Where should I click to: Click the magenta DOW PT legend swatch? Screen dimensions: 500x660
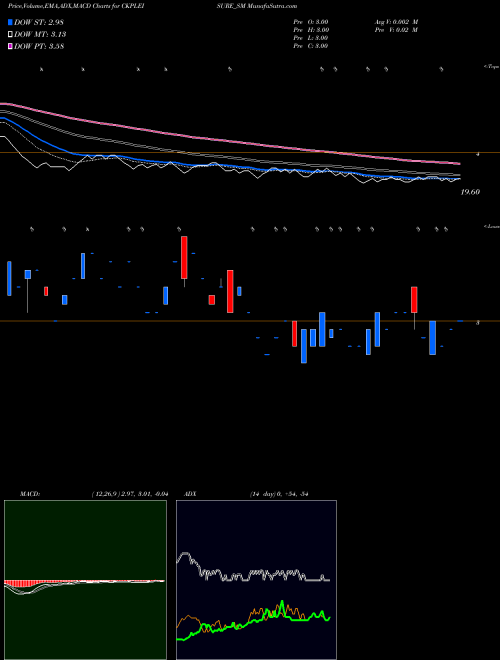tap(10, 46)
